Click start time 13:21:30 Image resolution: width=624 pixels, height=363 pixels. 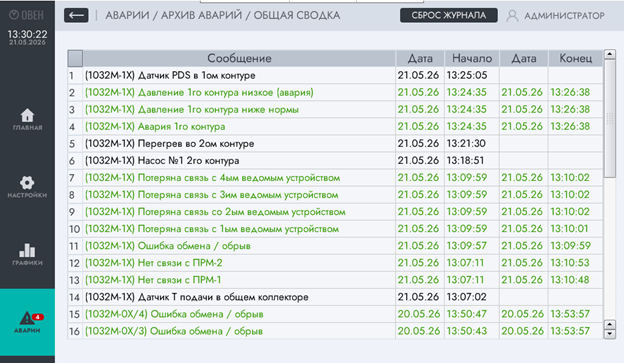coord(466,144)
